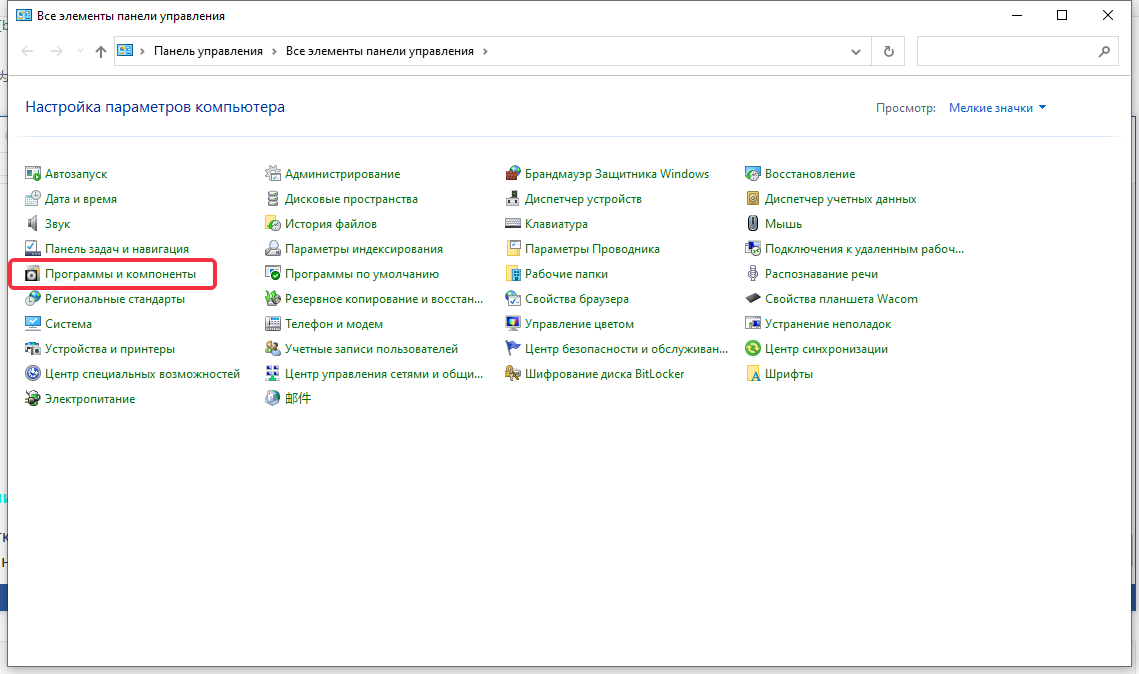Click the Устройства и принтеры icon
This screenshot has width=1139, height=674.
[x=33, y=349]
